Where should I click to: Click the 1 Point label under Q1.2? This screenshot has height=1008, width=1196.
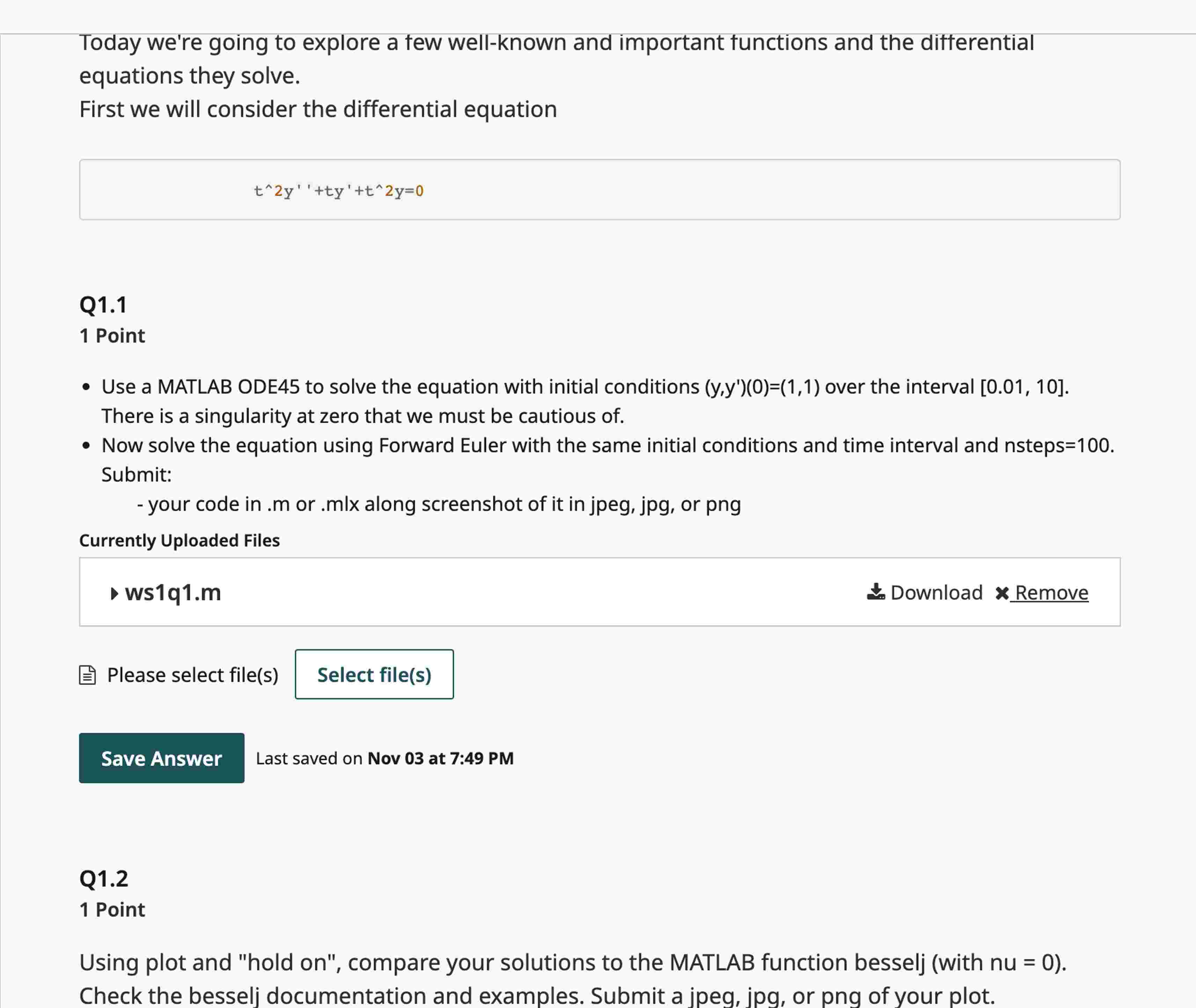click(x=112, y=909)
